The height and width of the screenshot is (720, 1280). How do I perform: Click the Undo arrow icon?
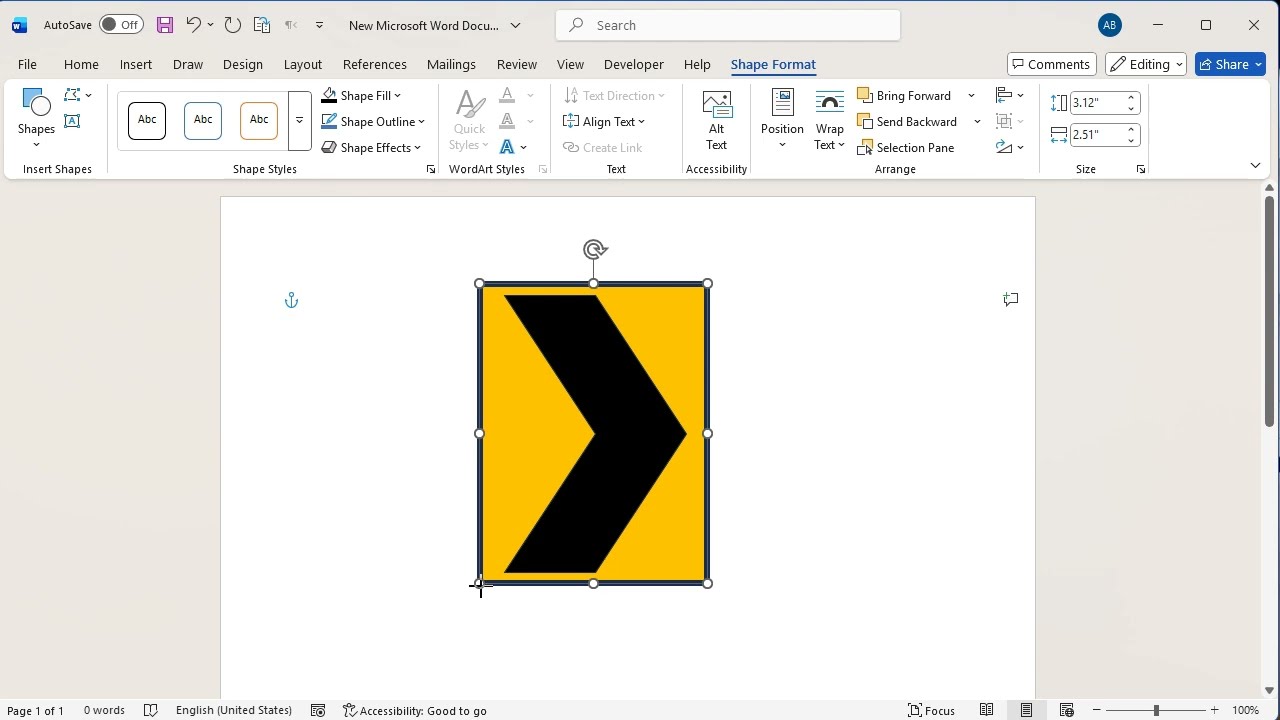point(193,25)
